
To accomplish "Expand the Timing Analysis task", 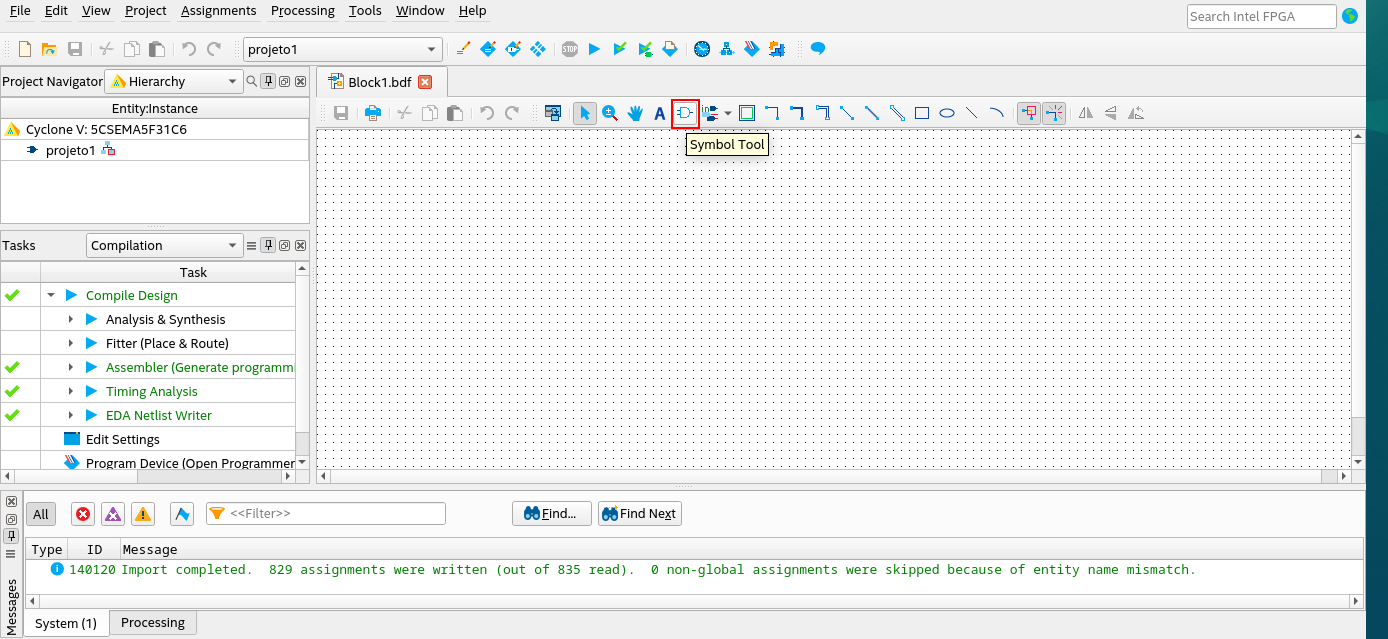I will (x=70, y=391).
